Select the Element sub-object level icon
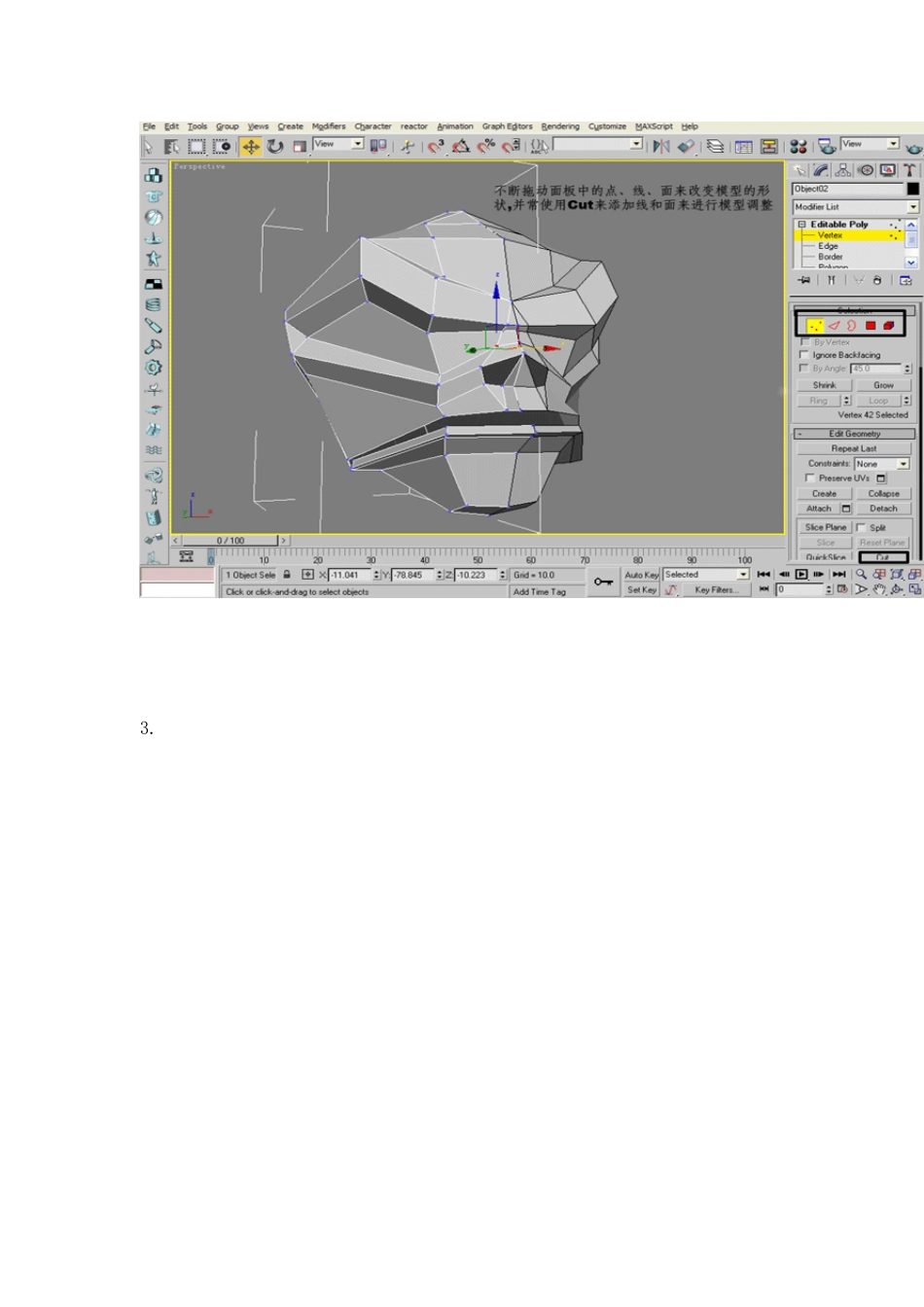This screenshot has width=924, height=1307. point(889,326)
